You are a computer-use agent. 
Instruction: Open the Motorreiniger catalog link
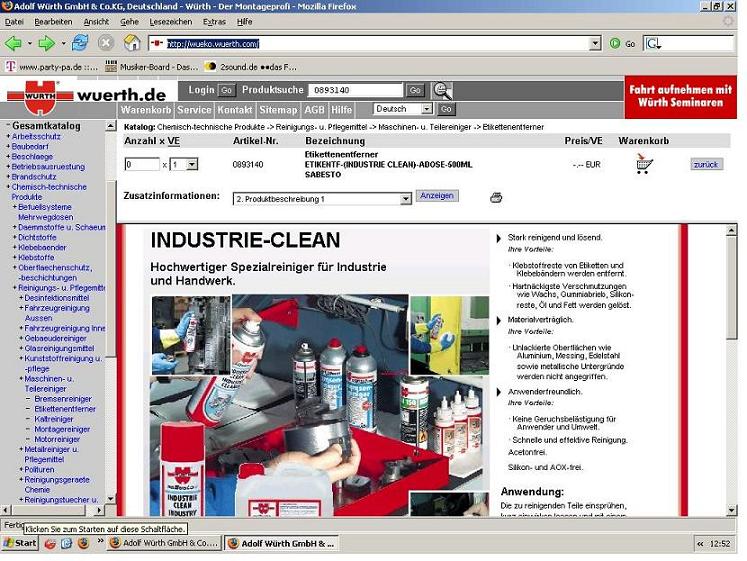(x=57, y=440)
